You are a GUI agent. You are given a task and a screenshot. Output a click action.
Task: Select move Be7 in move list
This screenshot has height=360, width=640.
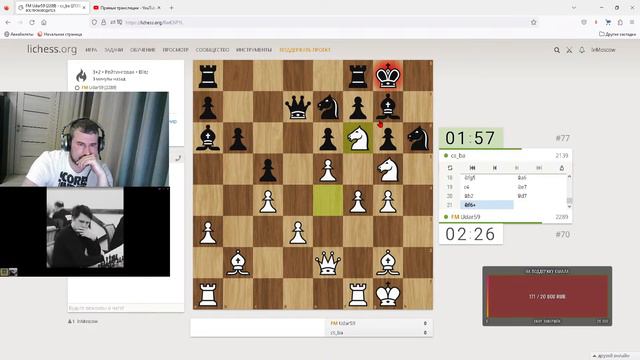point(522,187)
